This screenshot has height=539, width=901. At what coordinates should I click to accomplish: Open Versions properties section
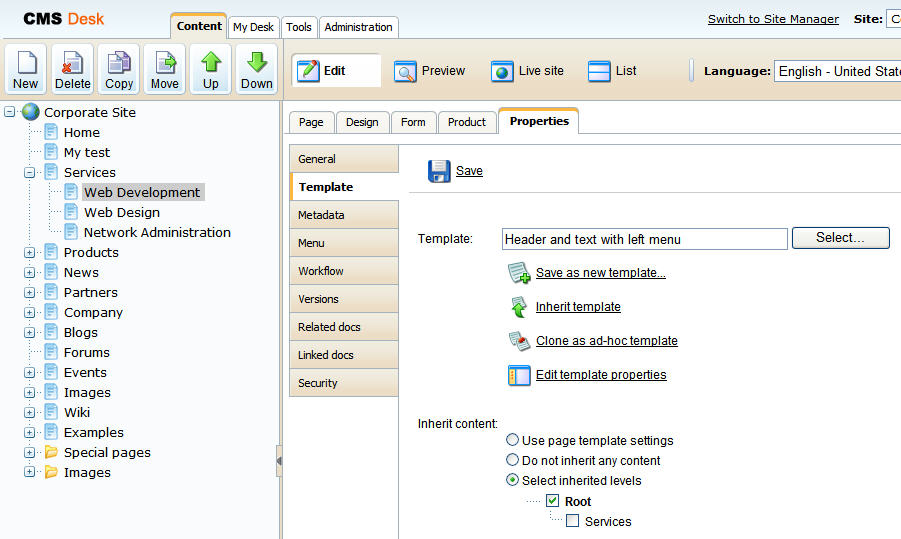pyautogui.click(x=344, y=299)
